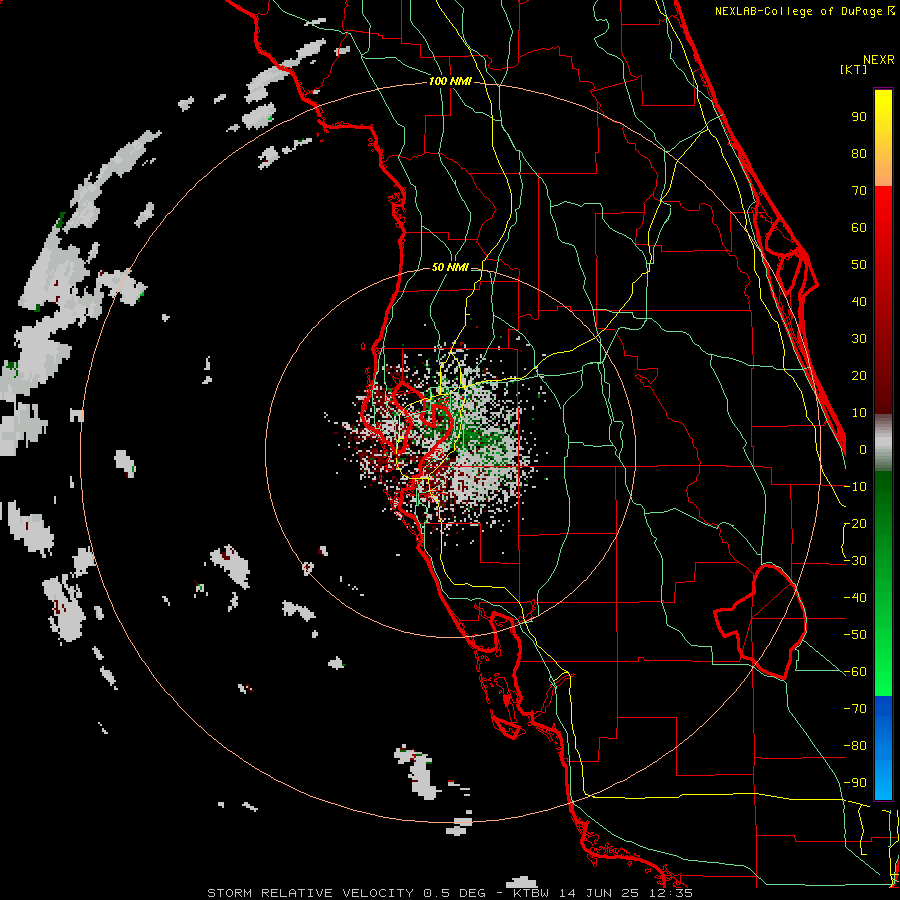Click the NEXR label above the color bar
900x900 pixels.
879,60
